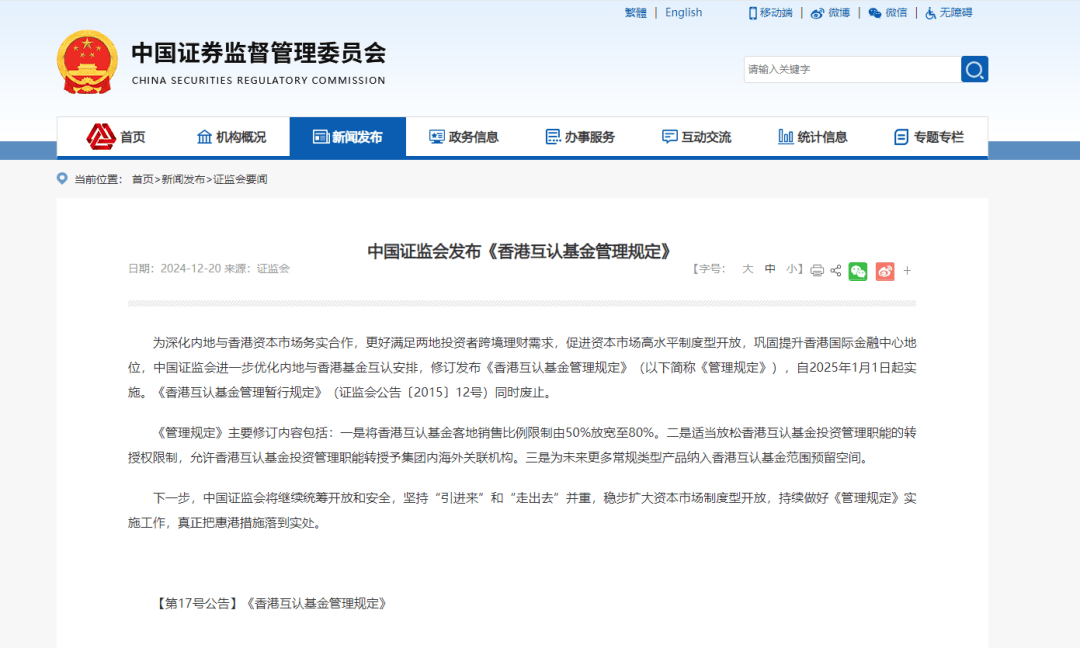Click the 来源：证监会 source text

click(x=257, y=269)
